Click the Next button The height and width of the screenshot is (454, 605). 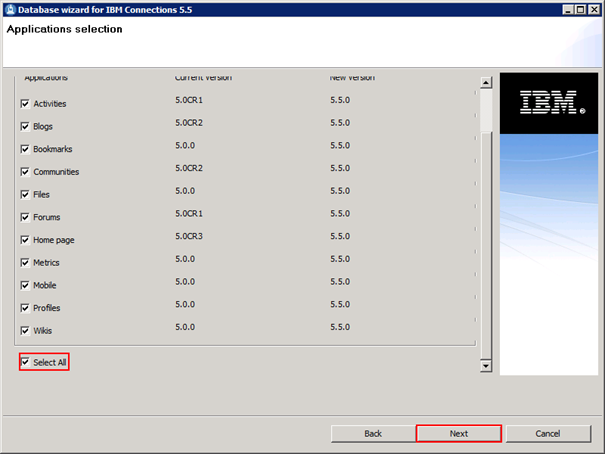coord(458,434)
